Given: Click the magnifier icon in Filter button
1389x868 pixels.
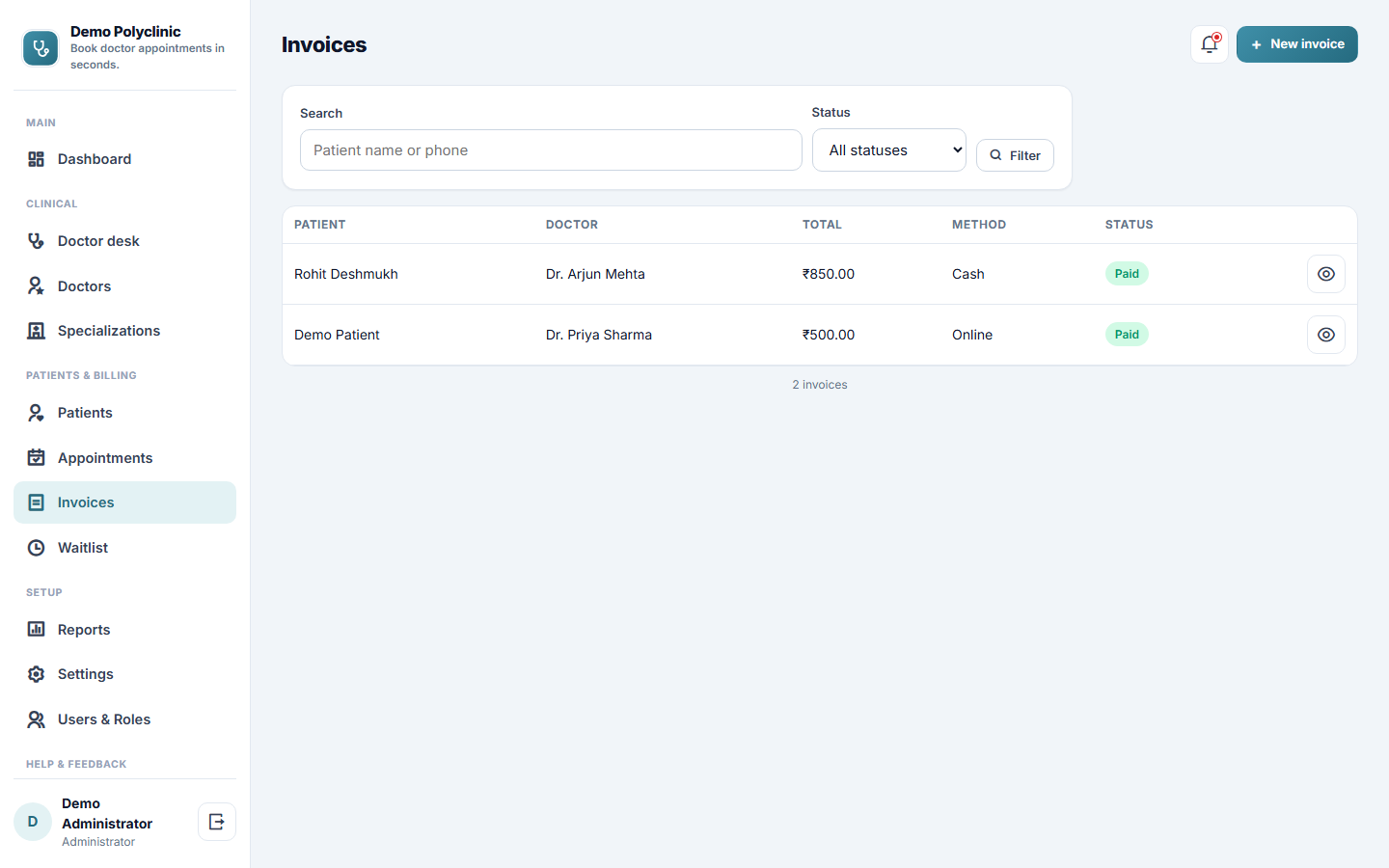Looking at the screenshot, I should pyautogui.click(x=995, y=155).
